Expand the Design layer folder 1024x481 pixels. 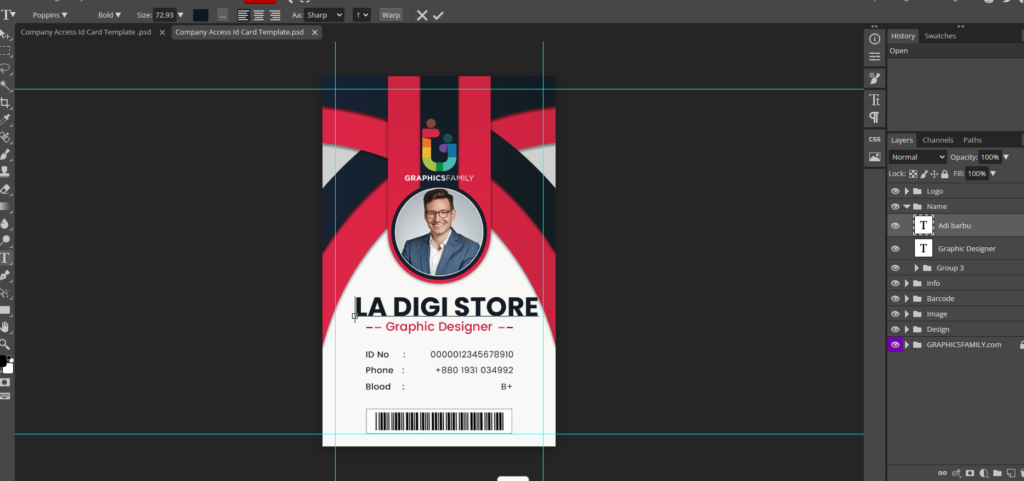pos(907,329)
